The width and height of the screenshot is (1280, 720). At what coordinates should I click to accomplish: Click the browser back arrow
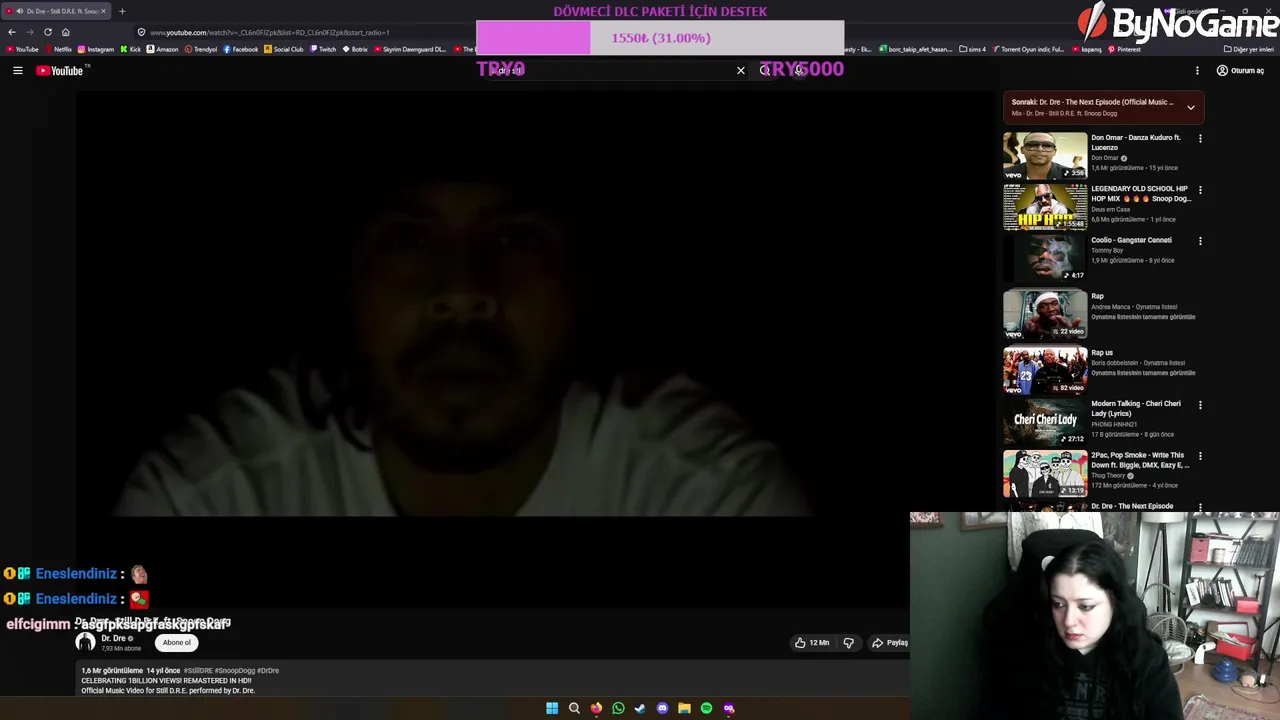coord(12,32)
